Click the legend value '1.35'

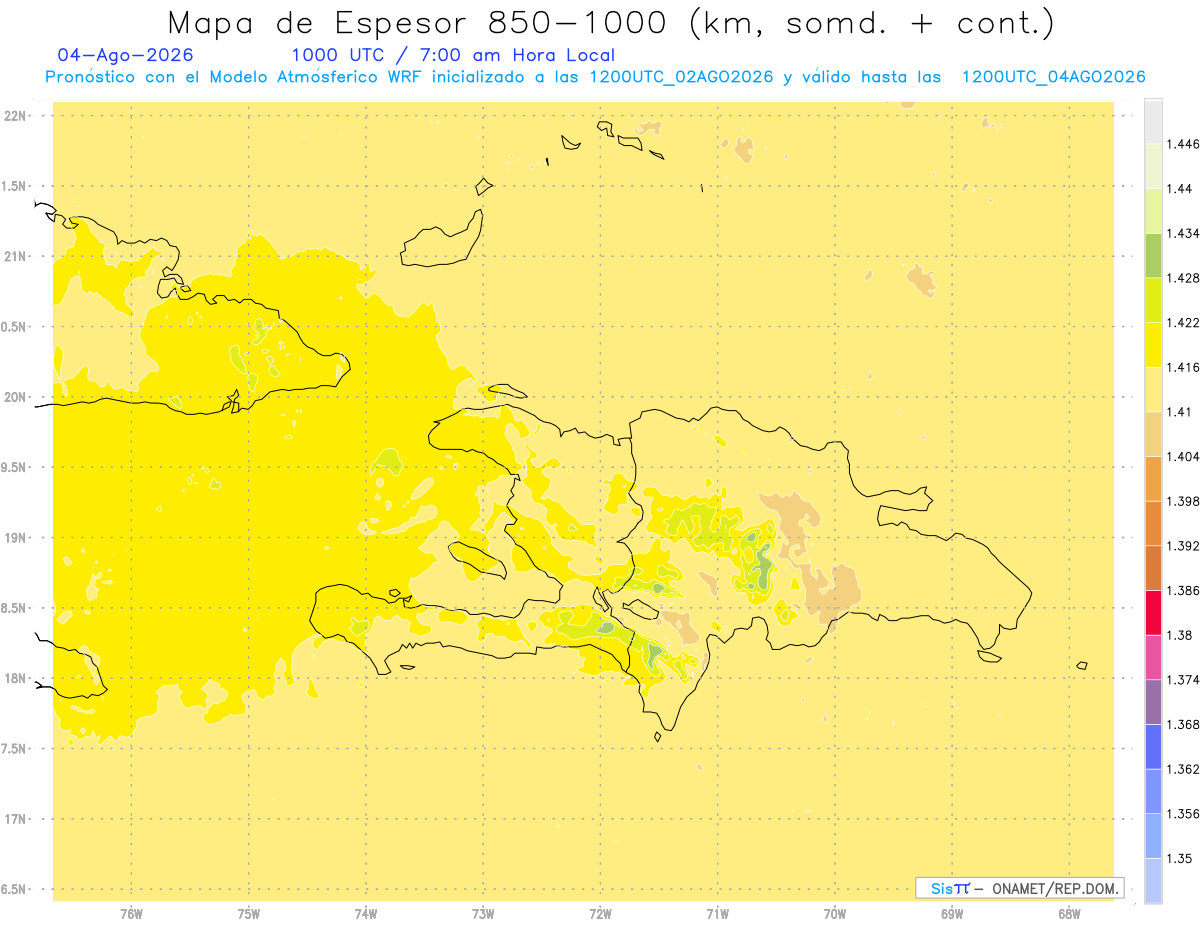[x=1179, y=858]
